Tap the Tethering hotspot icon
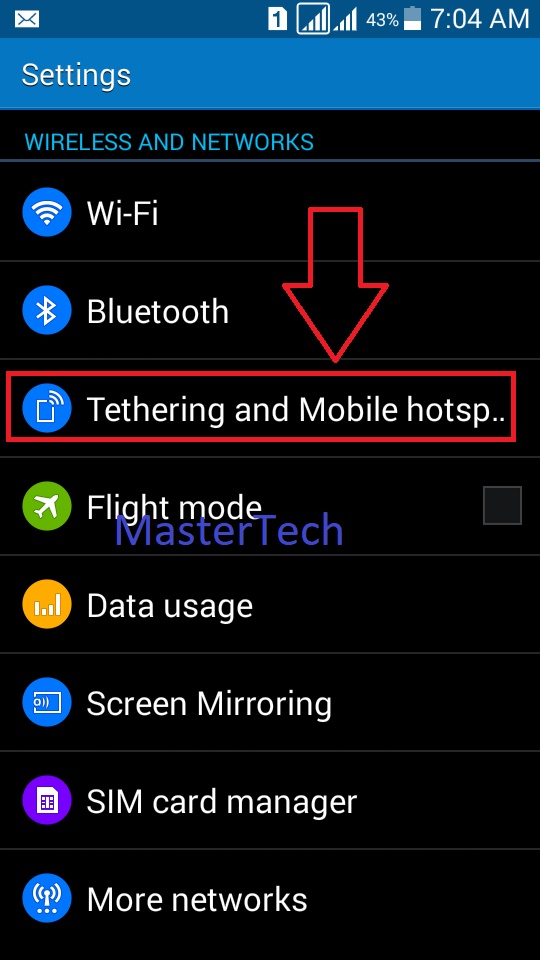 coord(47,408)
